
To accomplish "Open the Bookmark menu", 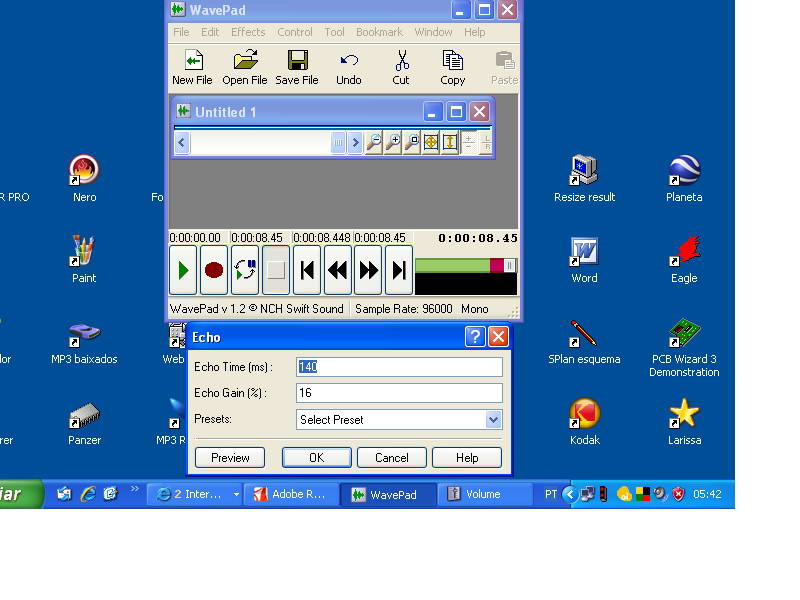I will coord(379,32).
